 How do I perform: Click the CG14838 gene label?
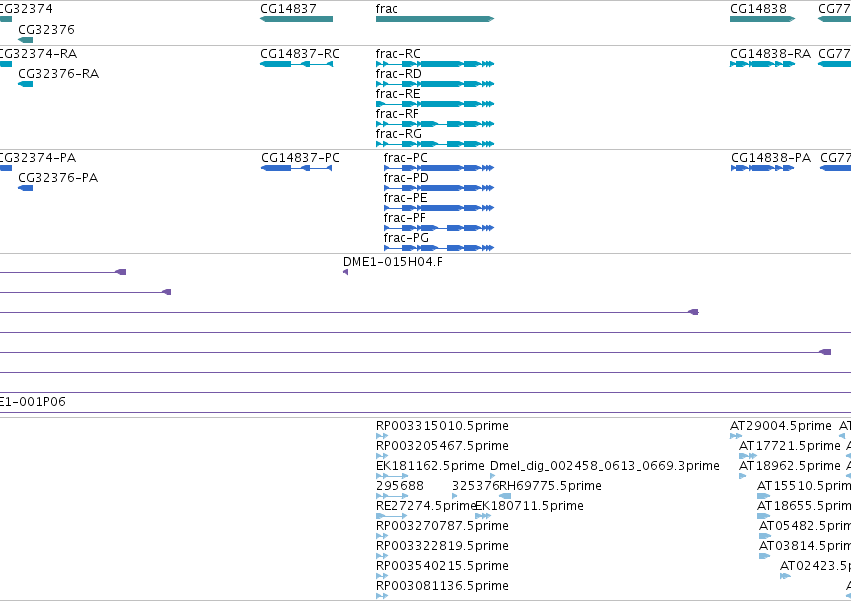click(x=758, y=9)
